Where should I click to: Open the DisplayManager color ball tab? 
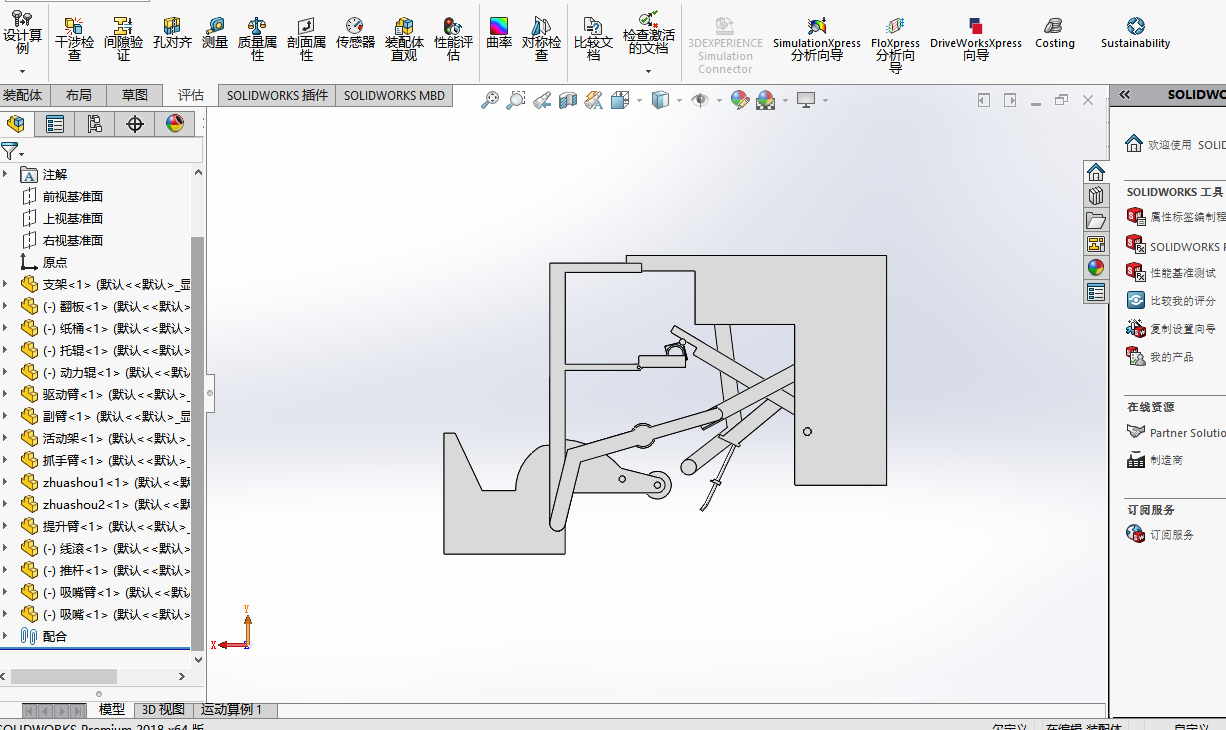[x=175, y=124]
